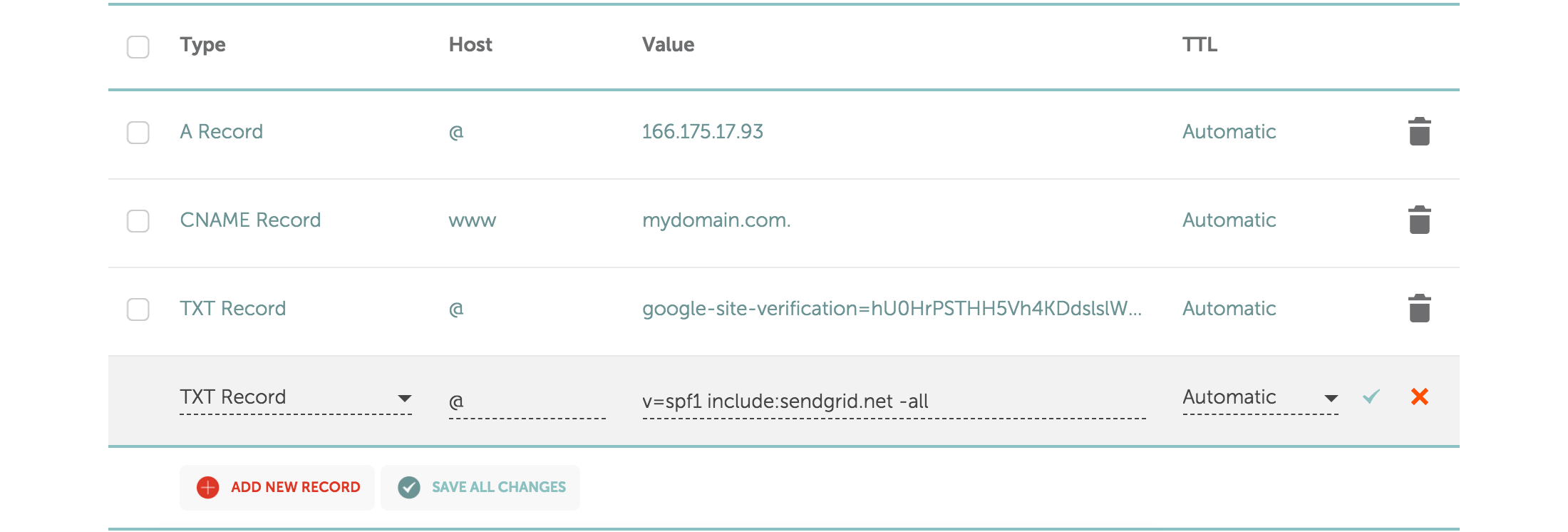Select all records with the header checkbox
Image resolution: width=1568 pixels, height=532 pixels.
coord(138,46)
